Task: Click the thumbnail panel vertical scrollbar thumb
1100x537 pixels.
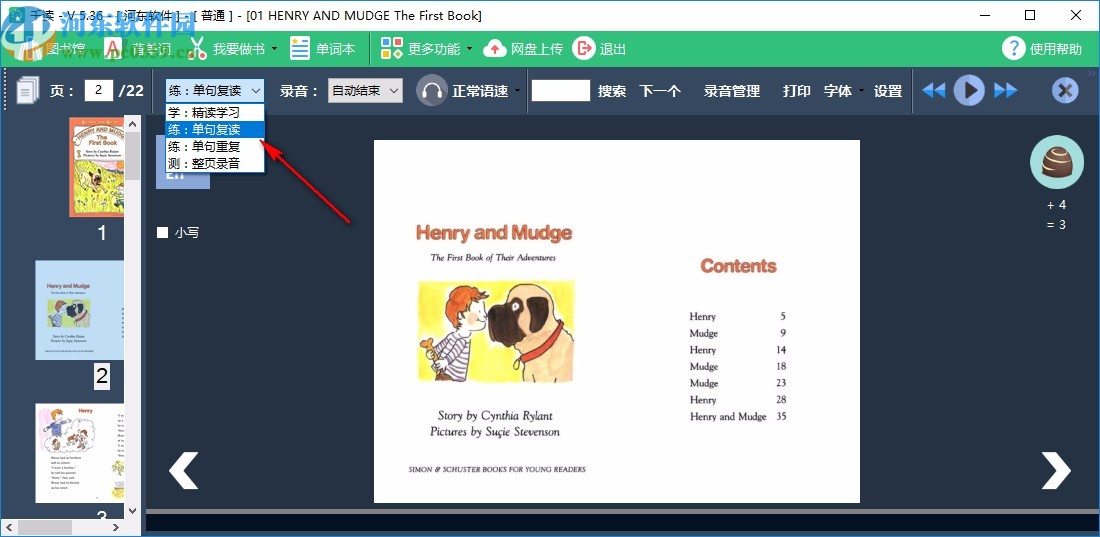Action: [133, 154]
